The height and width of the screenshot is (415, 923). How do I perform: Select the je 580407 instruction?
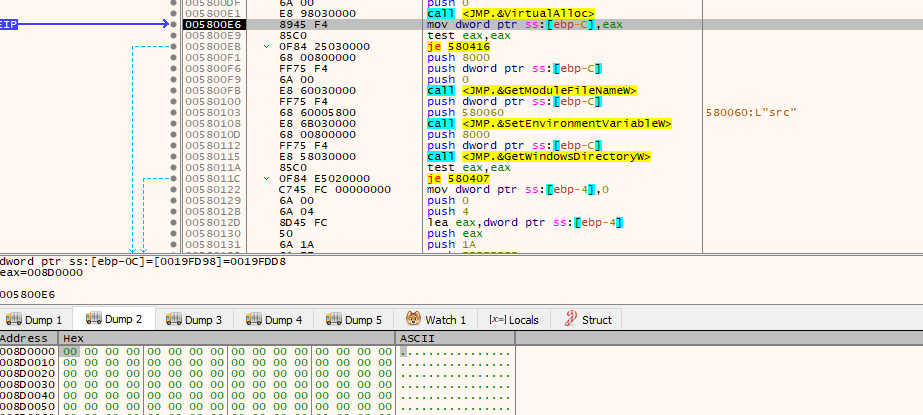(457, 178)
